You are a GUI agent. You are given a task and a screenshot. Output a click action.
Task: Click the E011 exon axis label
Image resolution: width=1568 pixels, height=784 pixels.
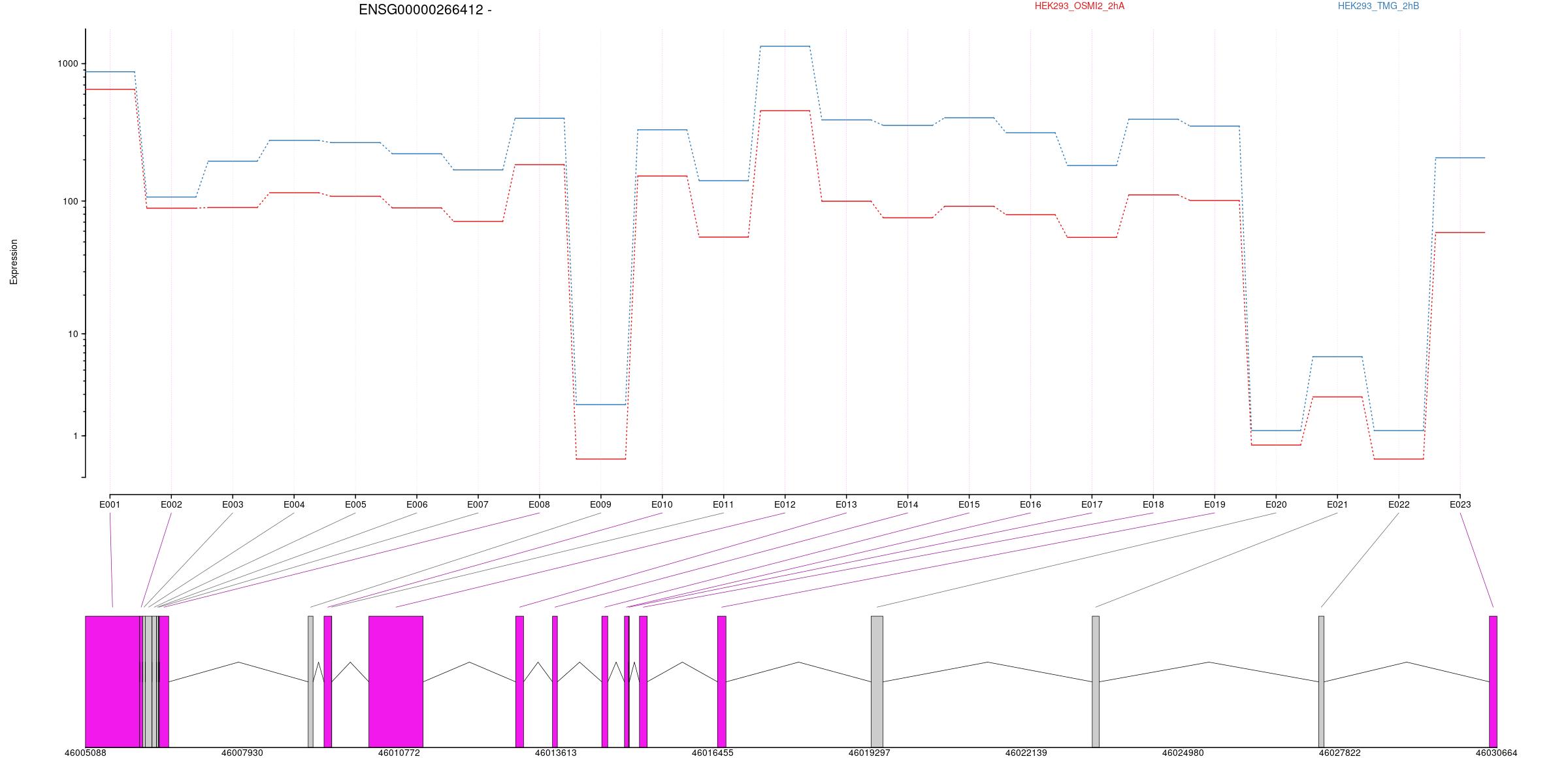coord(723,504)
